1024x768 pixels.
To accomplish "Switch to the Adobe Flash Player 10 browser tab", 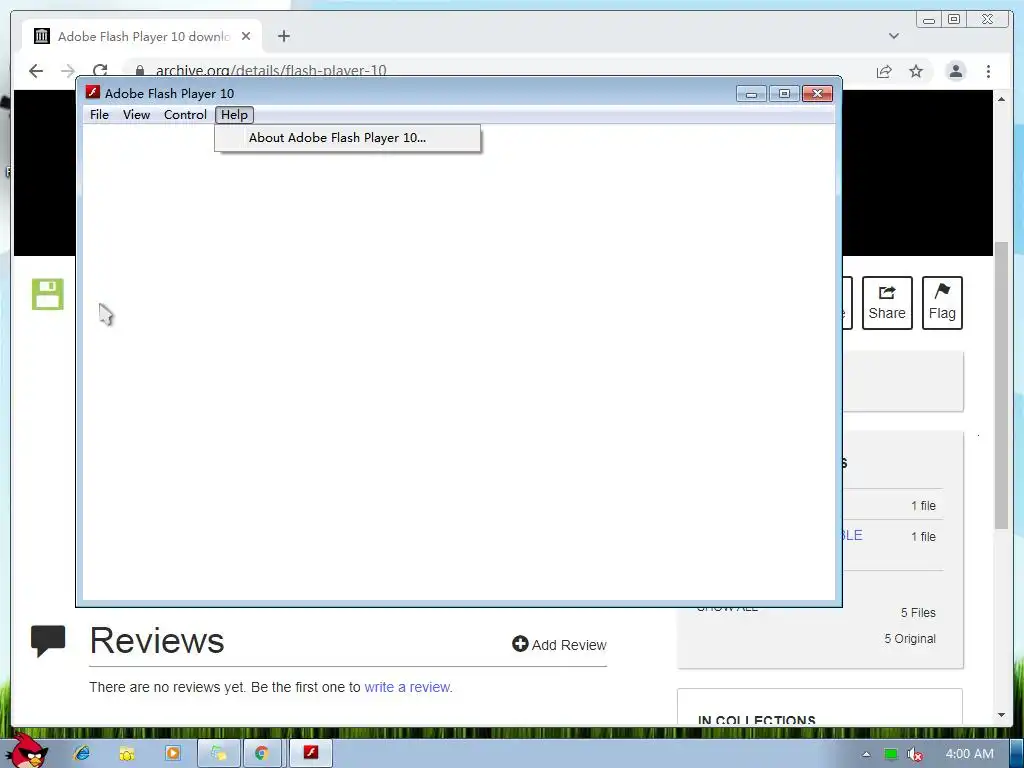I will pos(142,37).
